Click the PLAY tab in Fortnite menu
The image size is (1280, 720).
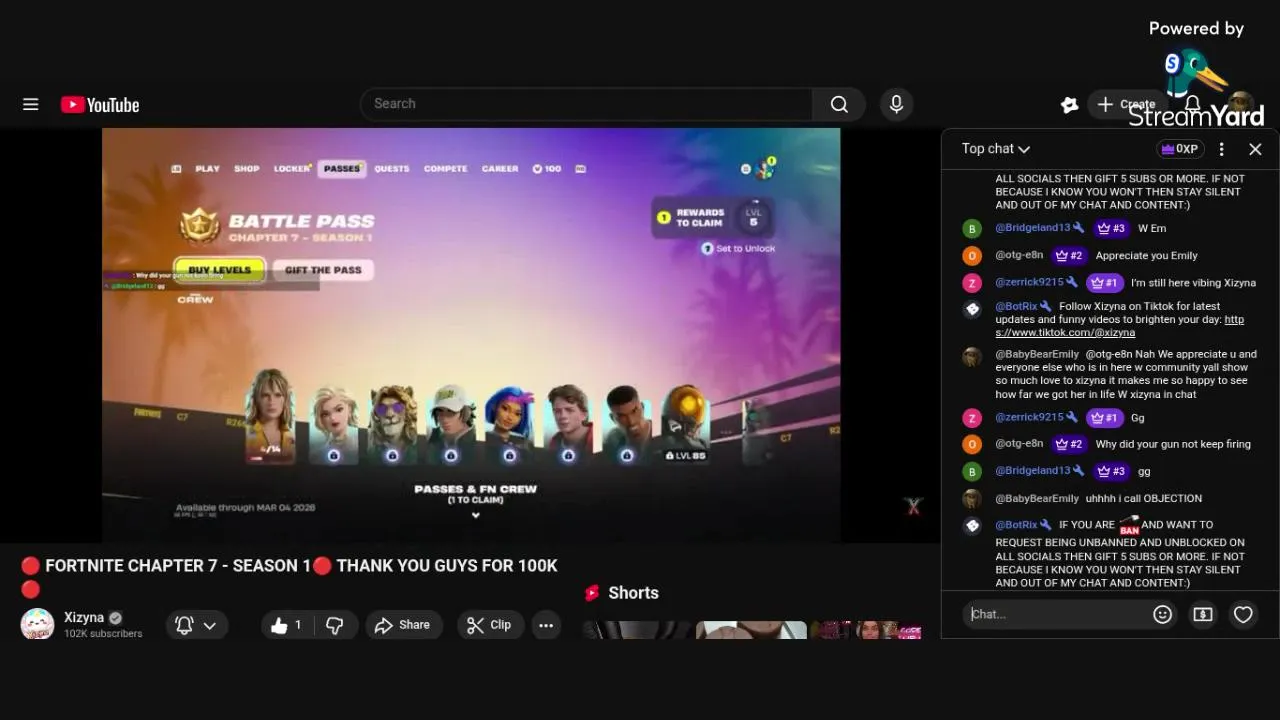[207, 169]
